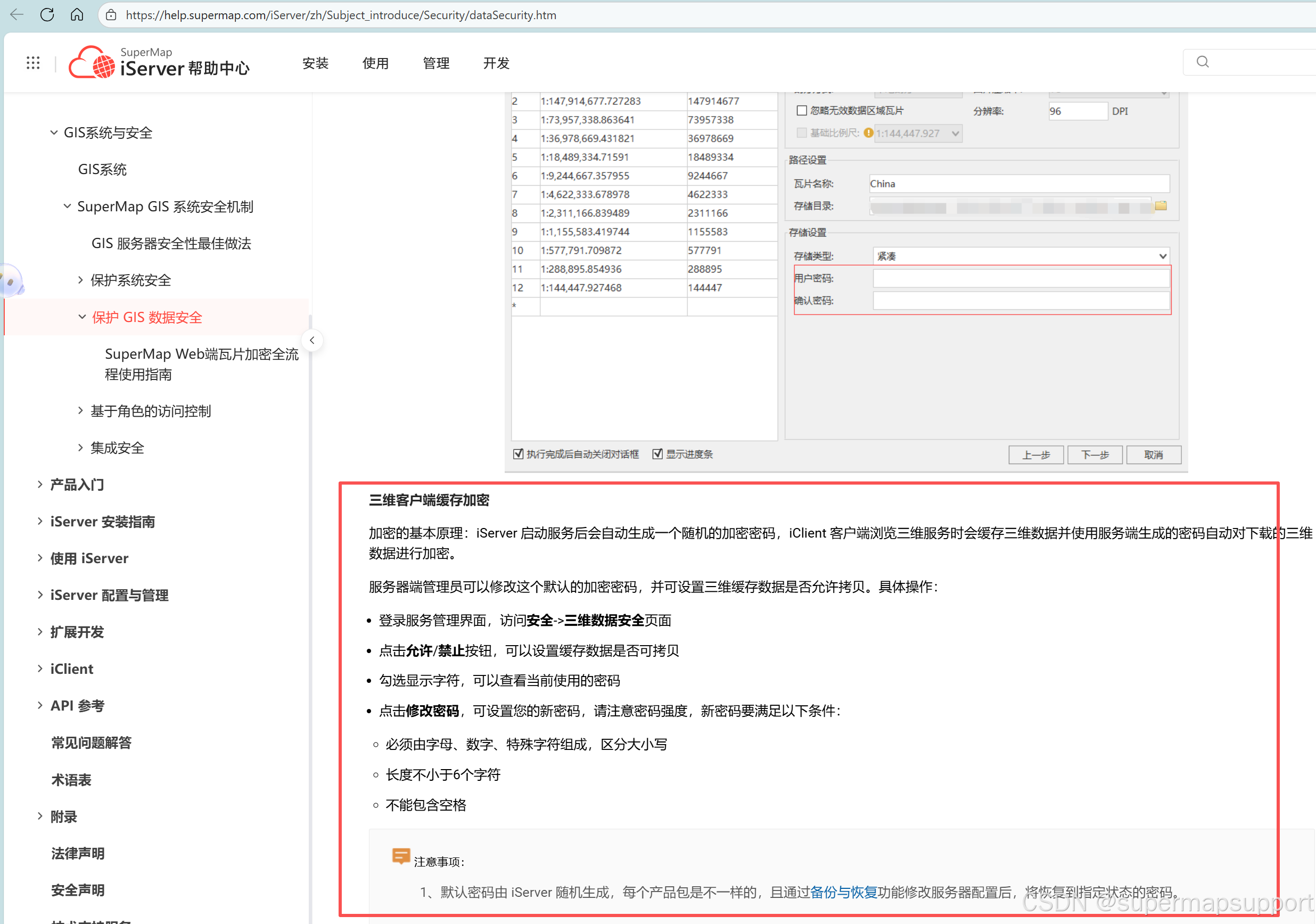Click the 下一步 button in the dialog

pos(1094,455)
